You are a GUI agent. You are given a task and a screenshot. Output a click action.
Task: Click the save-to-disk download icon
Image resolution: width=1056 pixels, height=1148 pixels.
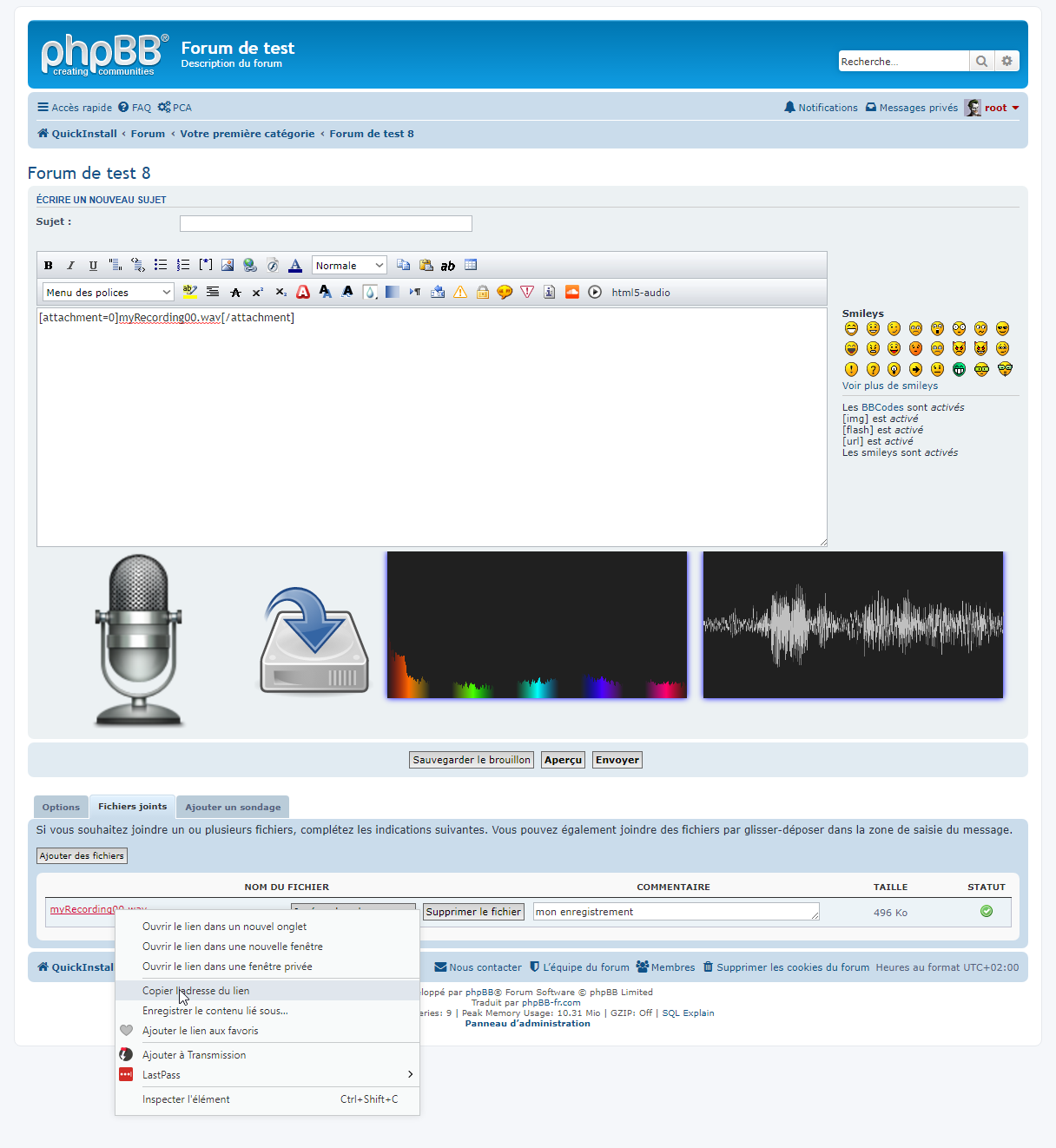[x=314, y=641]
